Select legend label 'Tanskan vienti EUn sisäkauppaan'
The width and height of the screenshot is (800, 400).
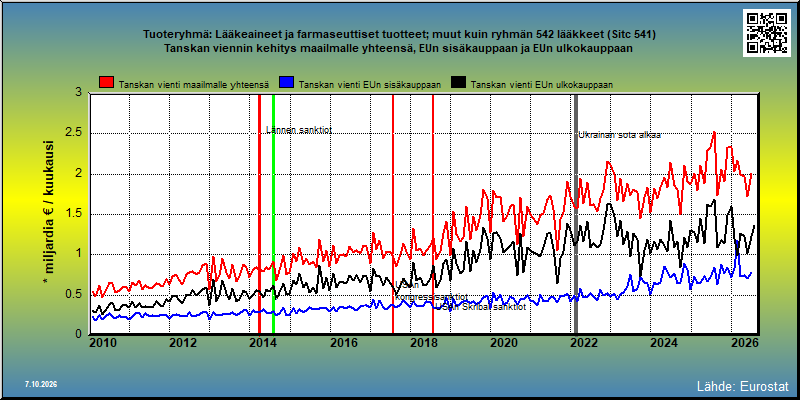(x=370, y=85)
